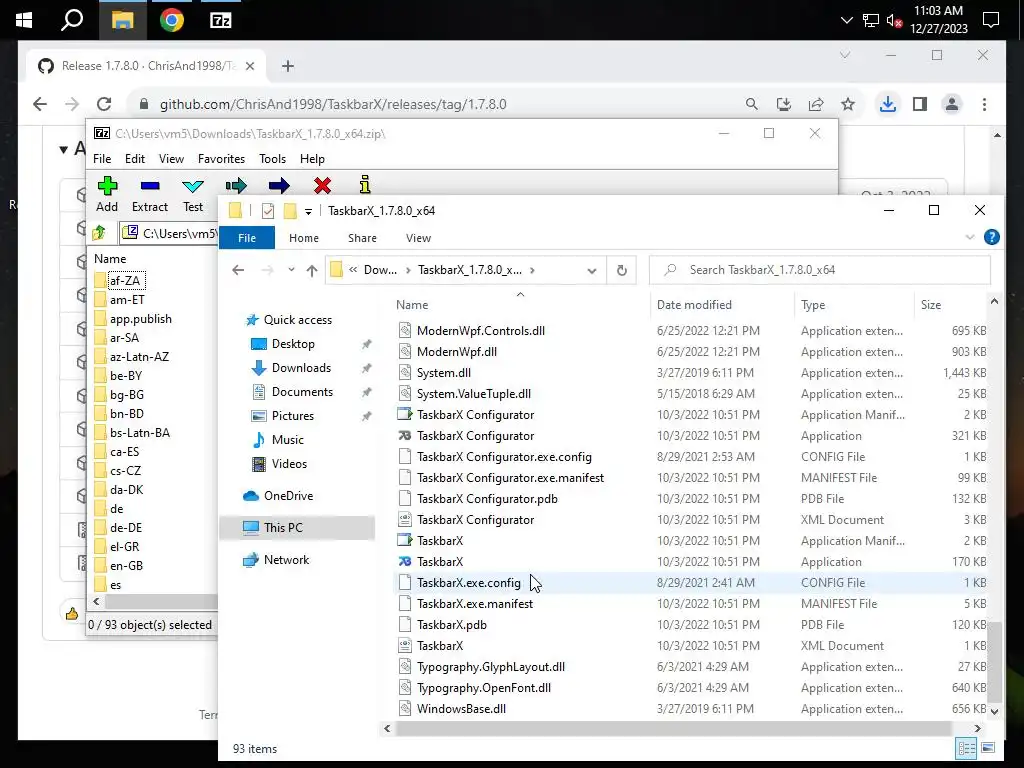Open taskbar search
Image resolution: width=1024 pixels, height=768 pixels.
(x=72, y=20)
